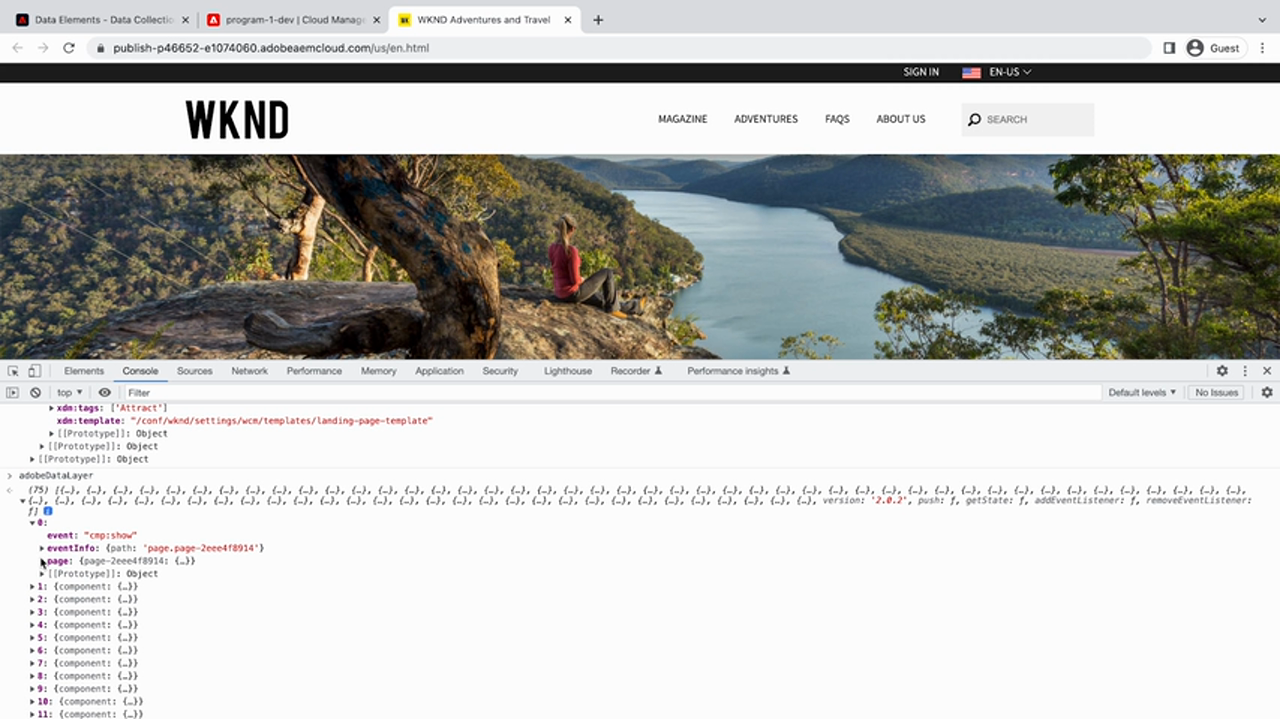Expand array item 10 component
The height and width of the screenshot is (719, 1280).
(32, 702)
